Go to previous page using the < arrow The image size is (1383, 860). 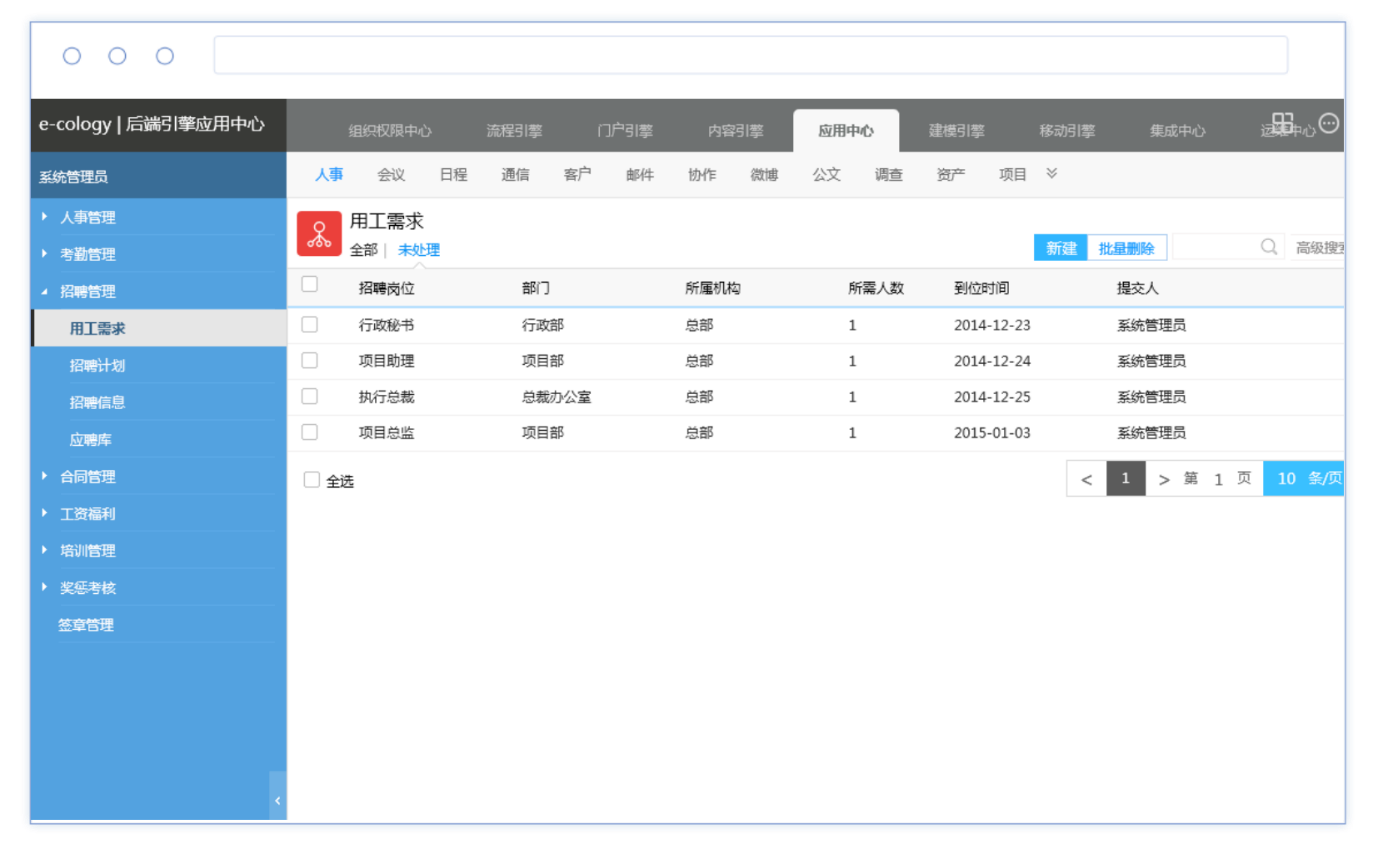click(x=1086, y=479)
